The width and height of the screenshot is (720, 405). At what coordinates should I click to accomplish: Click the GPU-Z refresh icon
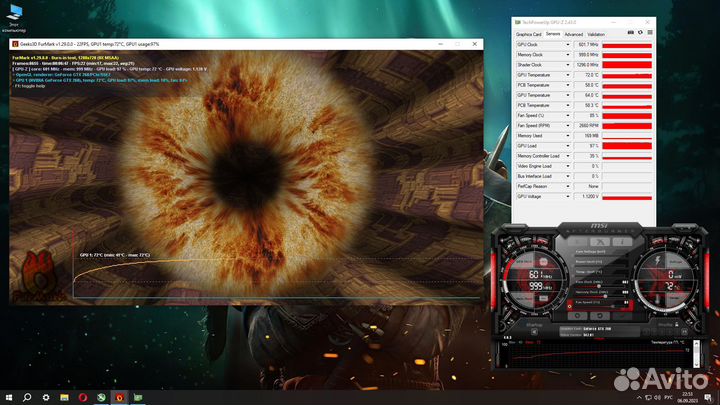(x=641, y=33)
